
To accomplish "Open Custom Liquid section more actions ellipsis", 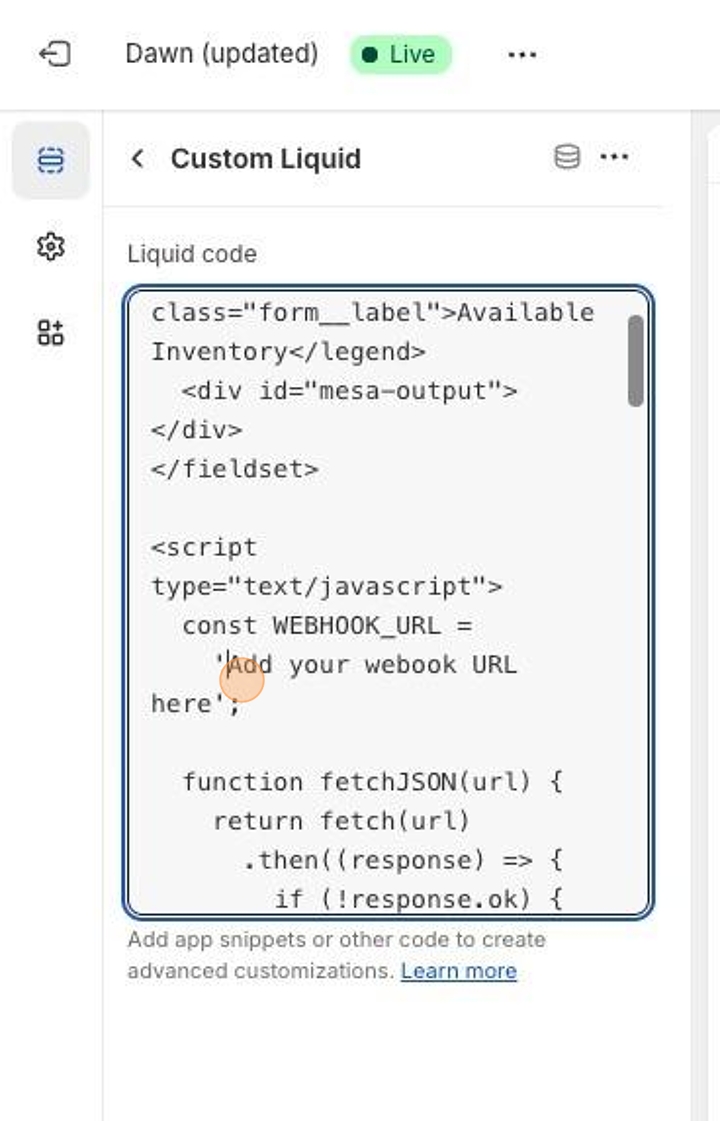I will tap(614, 157).
